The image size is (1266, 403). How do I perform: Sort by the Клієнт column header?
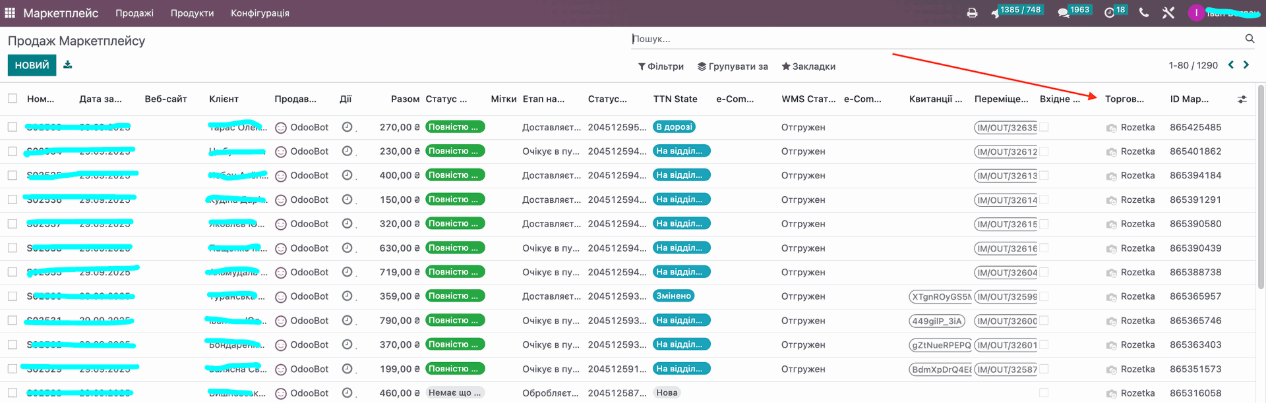pyautogui.click(x=224, y=99)
